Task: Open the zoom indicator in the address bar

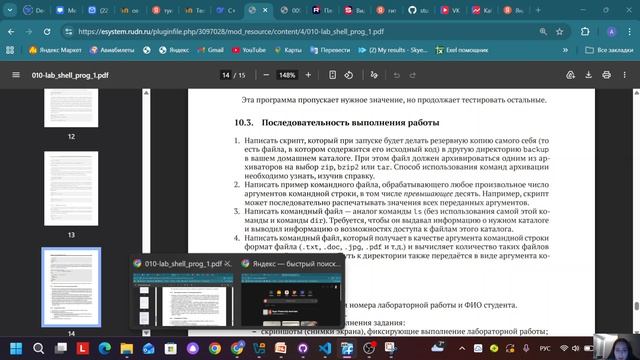Action: tap(543, 31)
